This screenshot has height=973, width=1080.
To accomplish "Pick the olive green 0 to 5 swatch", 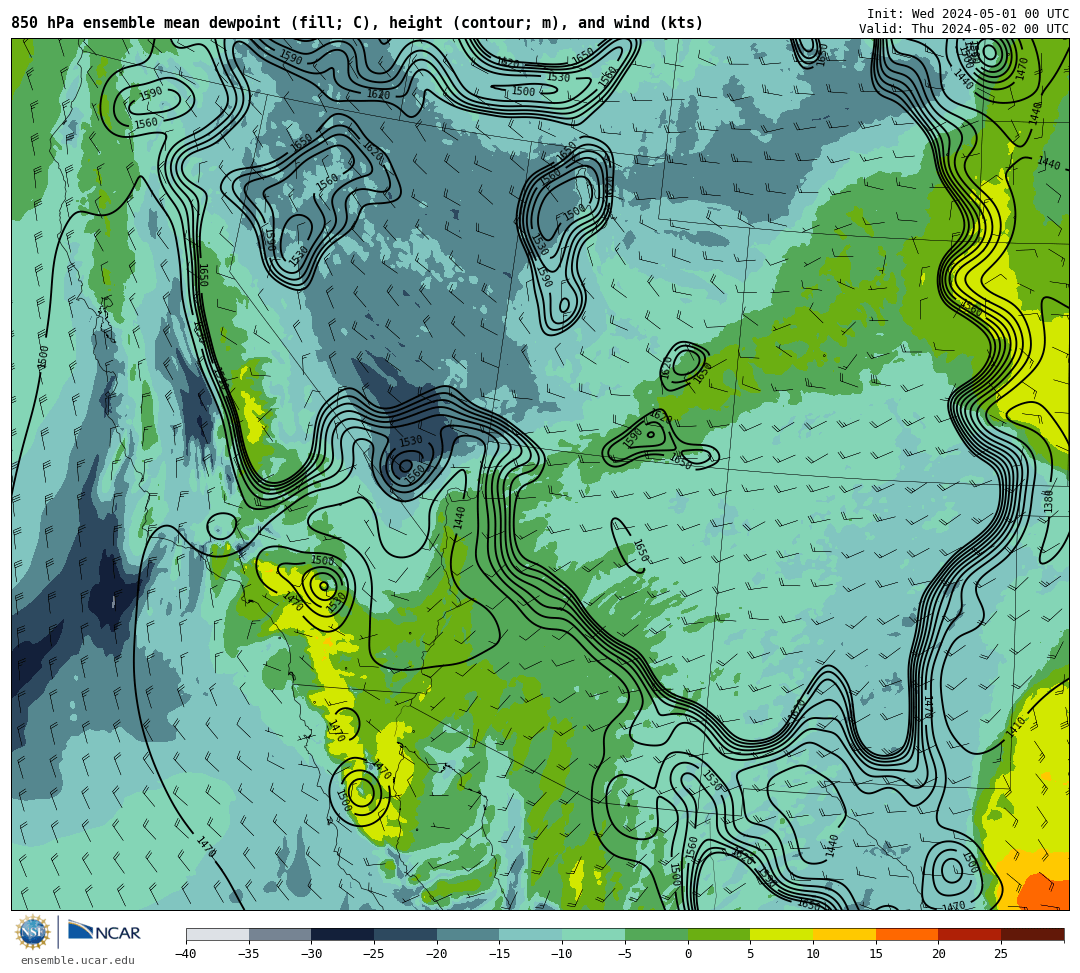I will (x=719, y=934).
